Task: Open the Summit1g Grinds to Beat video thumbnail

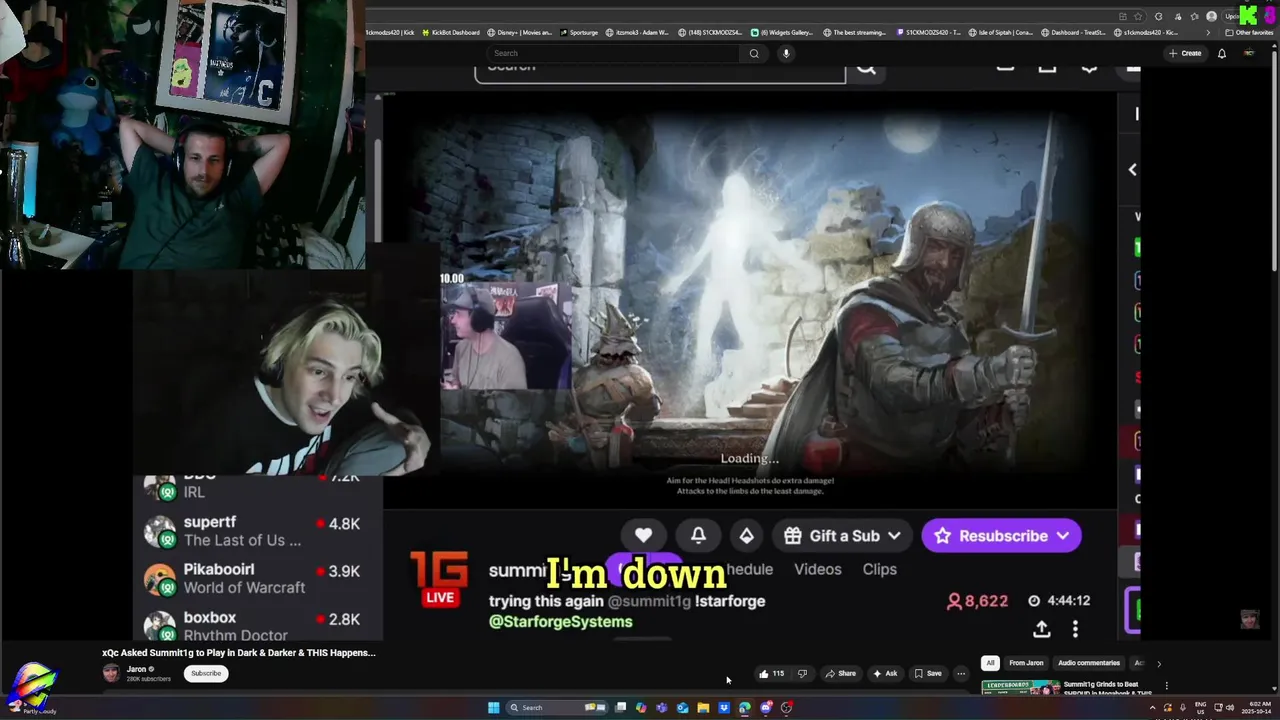Action: coord(1021,687)
